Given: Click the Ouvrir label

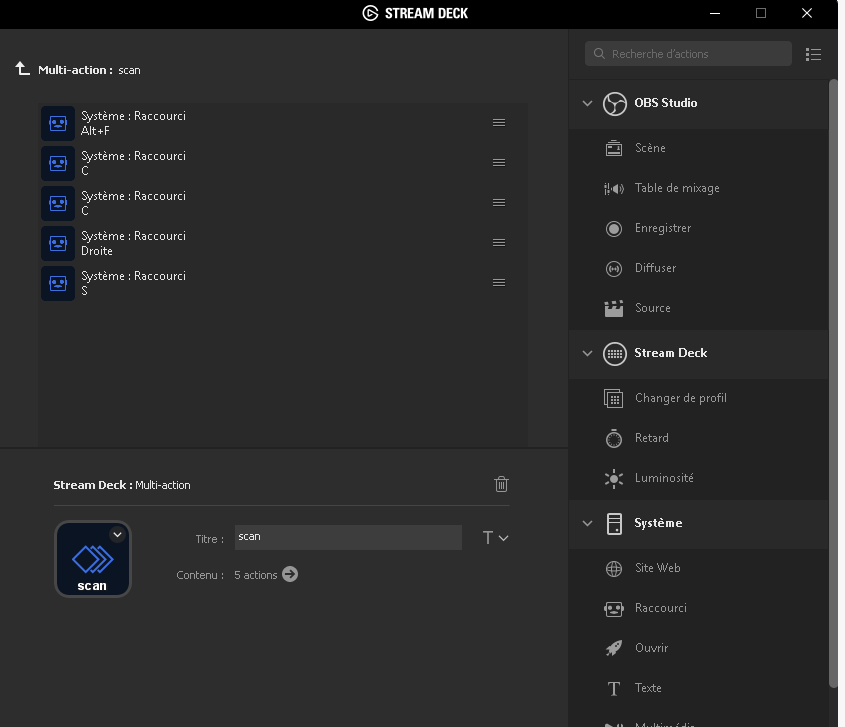Looking at the screenshot, I should pyautogui.click(x=651, y=647).
